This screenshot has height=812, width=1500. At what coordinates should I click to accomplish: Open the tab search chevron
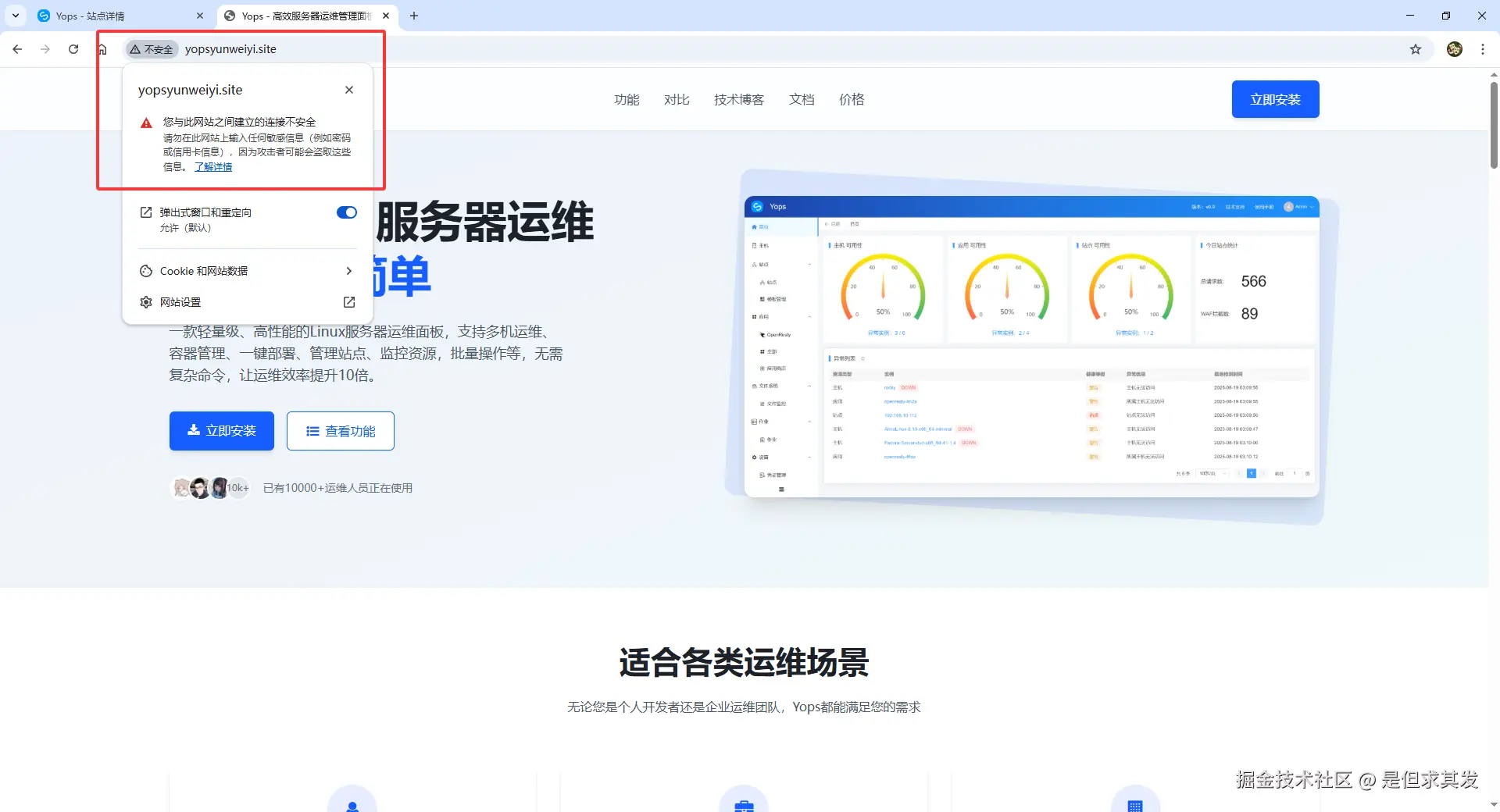pos(16,16)
